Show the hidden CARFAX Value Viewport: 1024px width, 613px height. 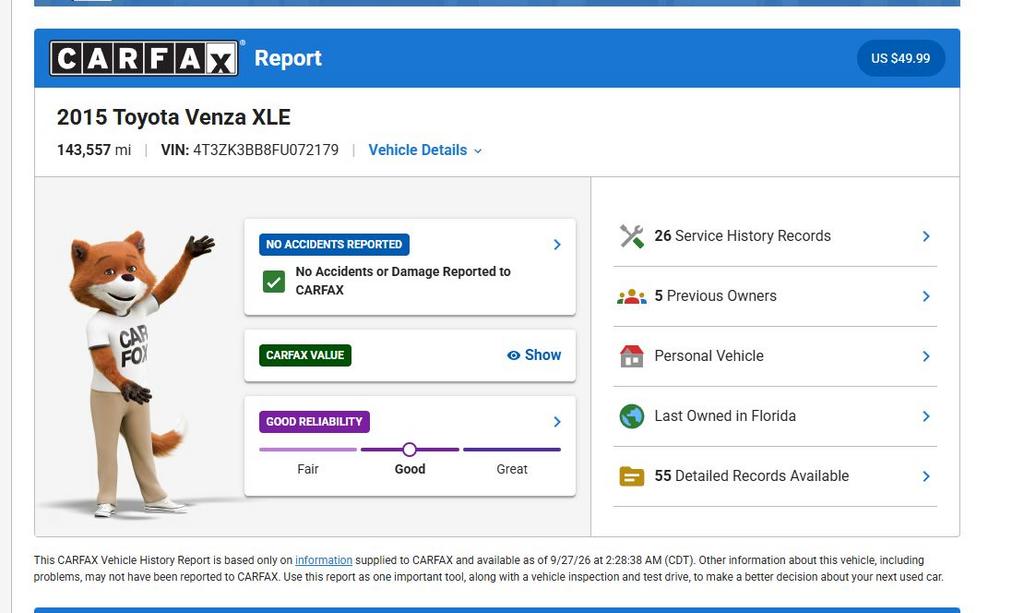click(534, 355)
